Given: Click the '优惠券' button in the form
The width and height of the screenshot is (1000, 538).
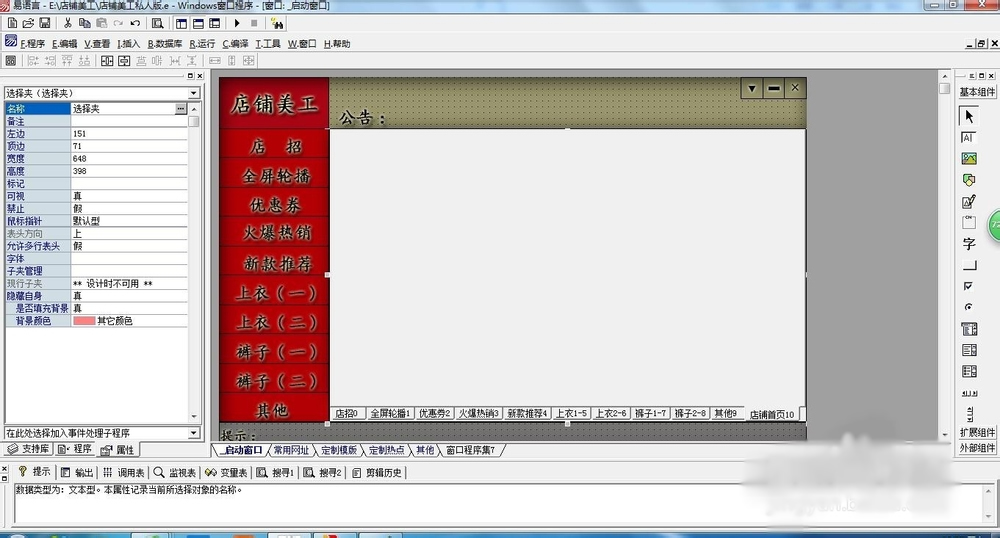Looking at the screenshot, I should (277, 205).
